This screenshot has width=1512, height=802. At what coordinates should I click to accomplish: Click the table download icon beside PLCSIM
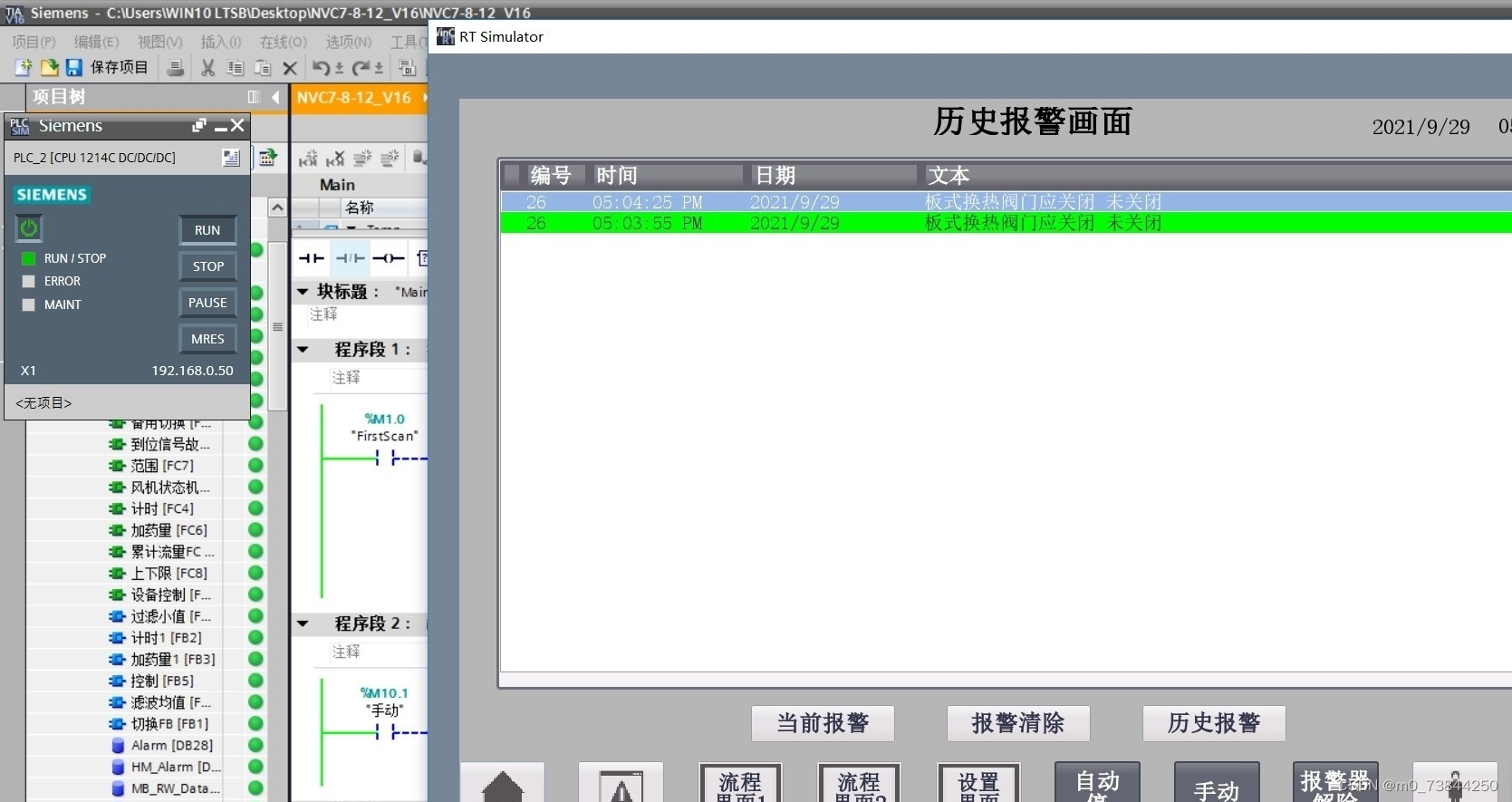click(x=267, y=158)
